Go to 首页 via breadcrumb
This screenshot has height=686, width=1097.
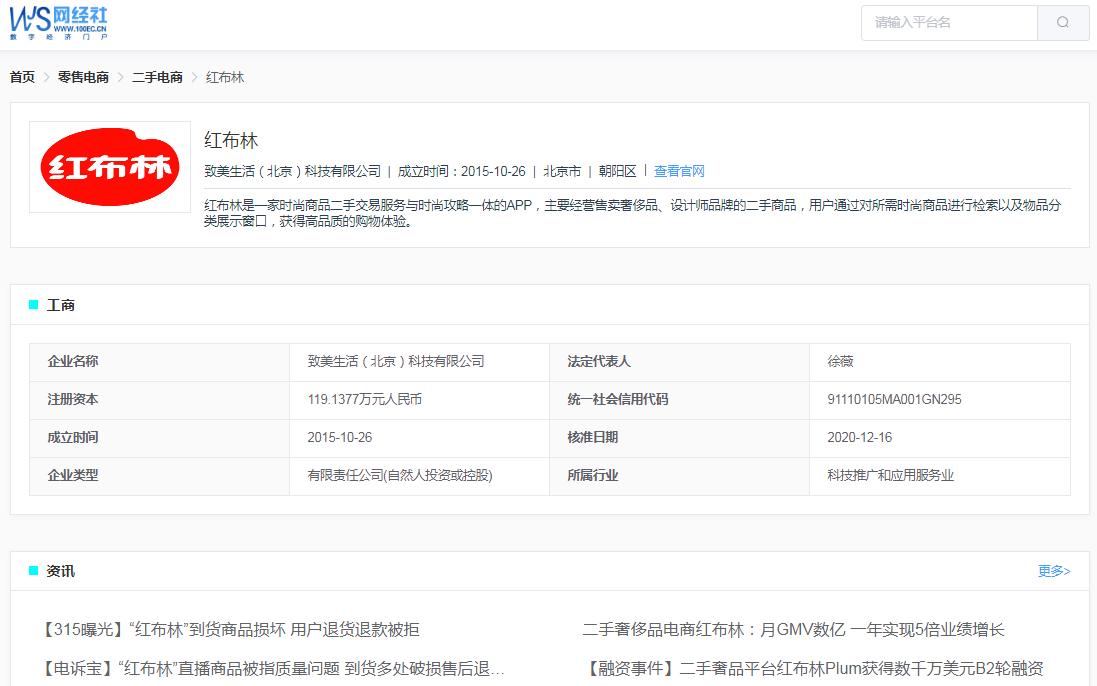pyautogui.click(x=20, y=76)
